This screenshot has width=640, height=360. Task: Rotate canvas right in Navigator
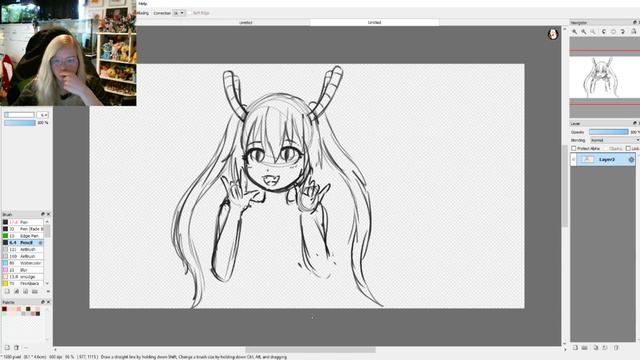(x=623, y=31)
